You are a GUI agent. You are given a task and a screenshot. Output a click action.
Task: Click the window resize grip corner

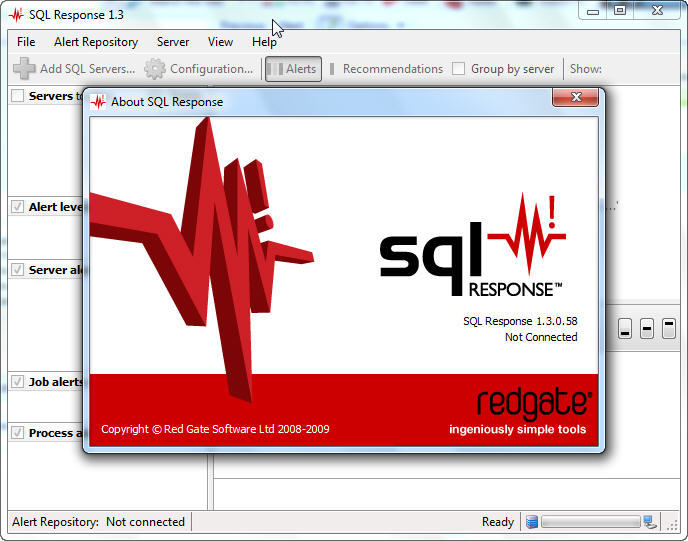pyautogui.click(x=672, y=525)
